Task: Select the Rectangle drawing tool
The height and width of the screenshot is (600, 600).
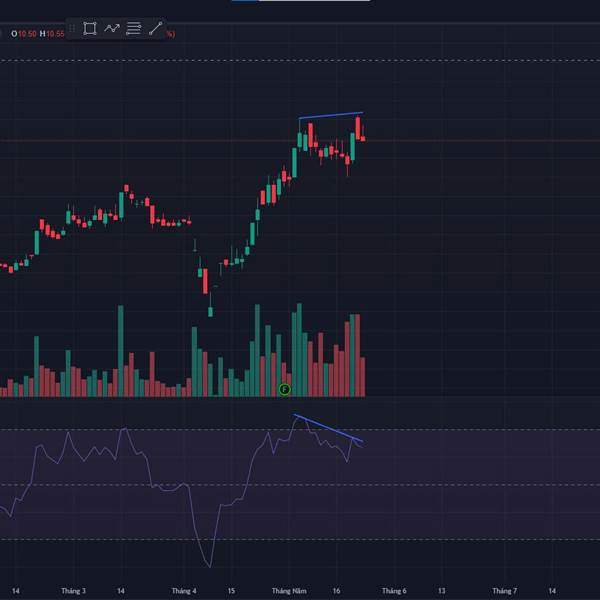Action: (x=90, y=29)
